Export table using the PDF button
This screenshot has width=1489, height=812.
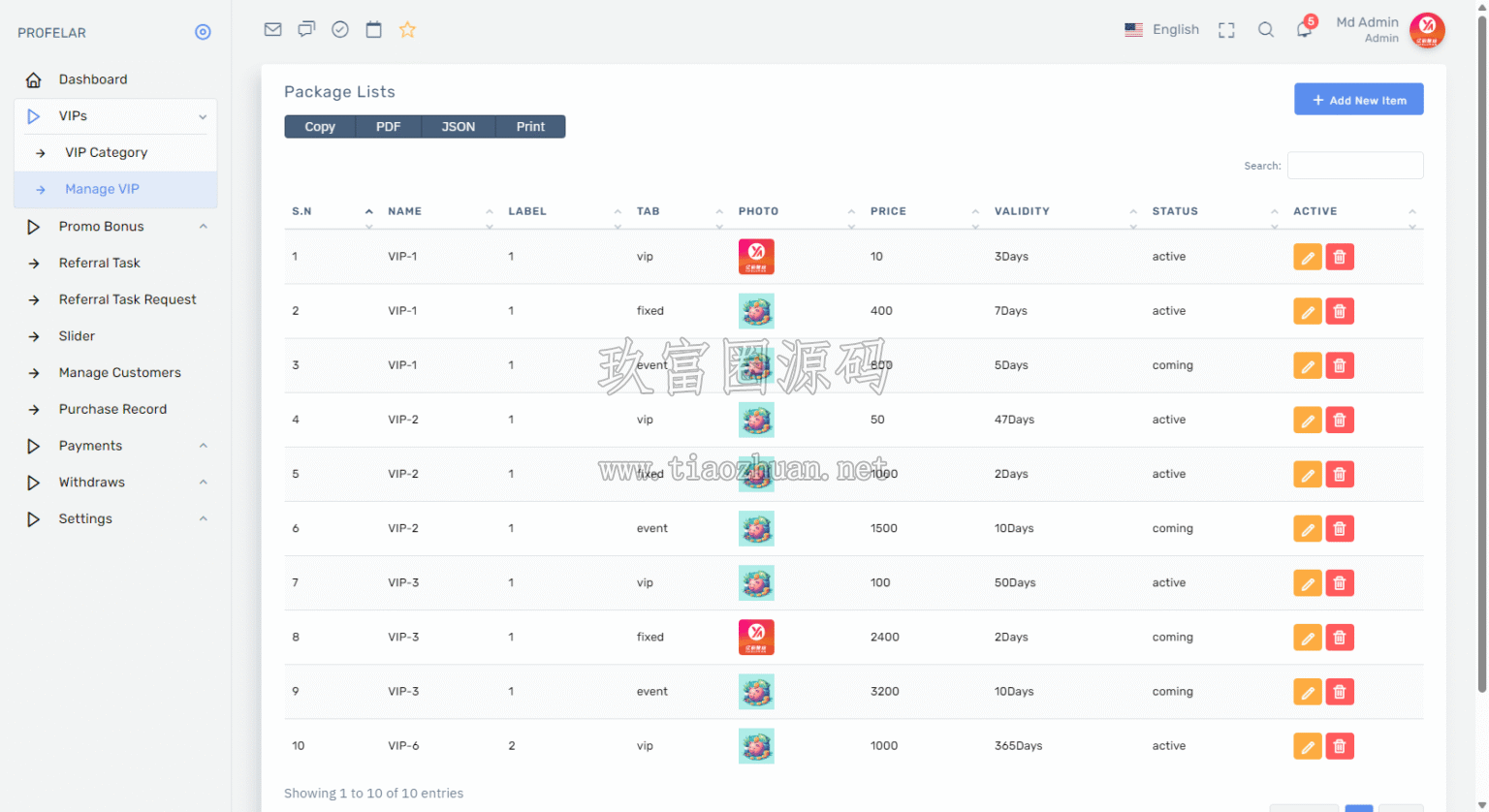point(388,127)
